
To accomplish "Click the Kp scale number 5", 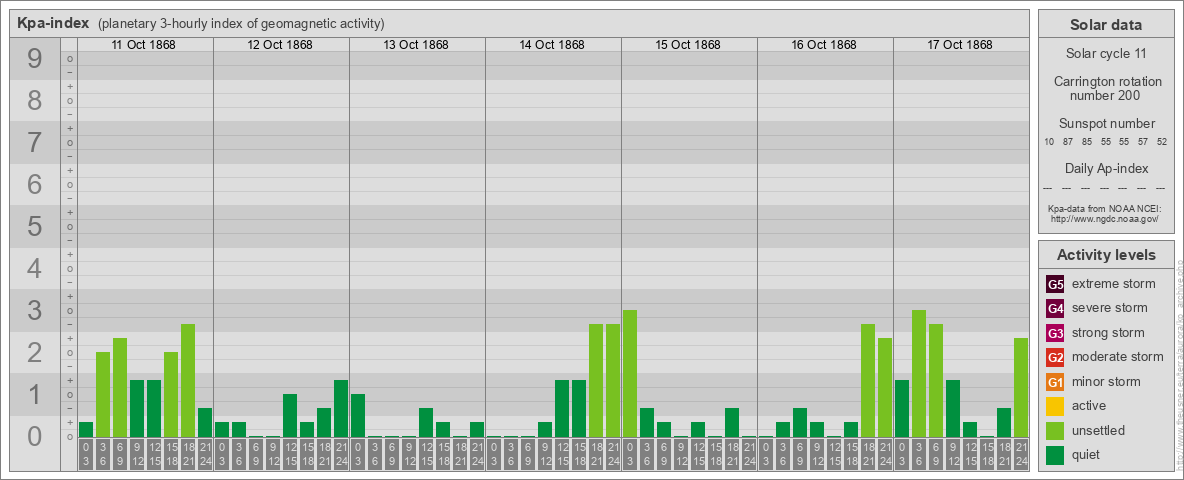I will pos(35,226).
